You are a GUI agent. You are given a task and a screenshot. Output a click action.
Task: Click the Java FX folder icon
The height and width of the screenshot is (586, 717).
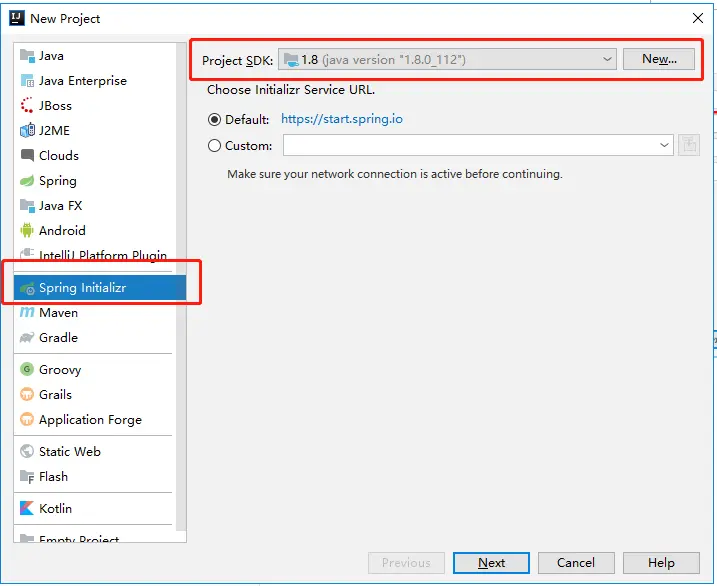pyautogui.click(x=27, y=206)
